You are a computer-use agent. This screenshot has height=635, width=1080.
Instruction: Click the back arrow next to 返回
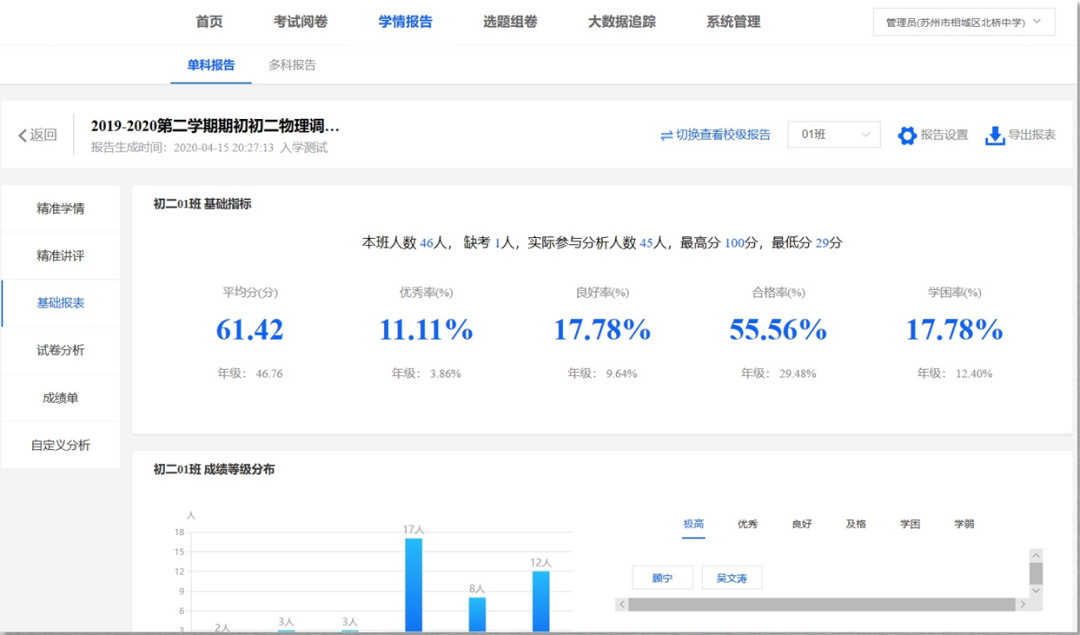tap(23, 136)
